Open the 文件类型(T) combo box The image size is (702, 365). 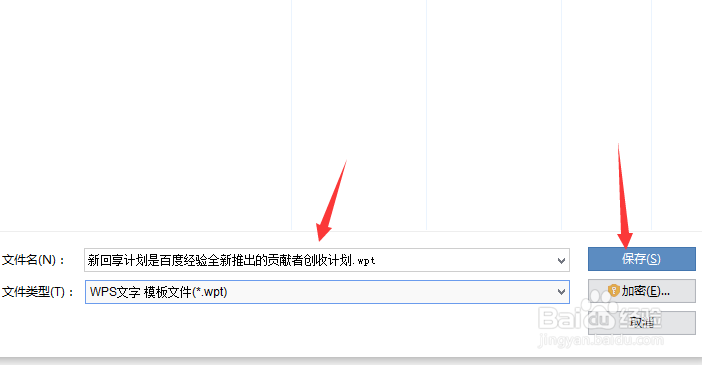[x=327, y=292]
